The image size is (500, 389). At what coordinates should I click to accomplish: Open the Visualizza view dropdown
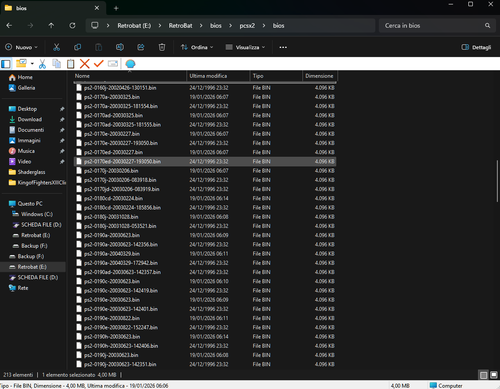point(245,47)
